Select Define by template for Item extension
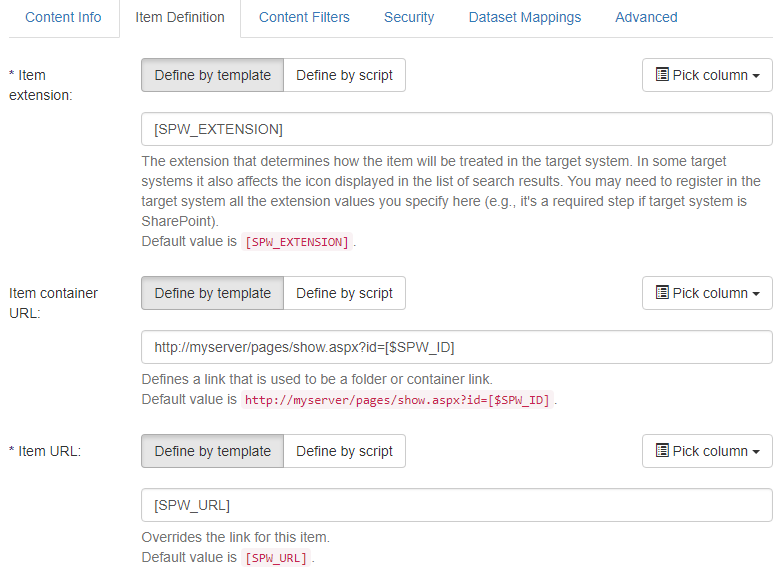 pyautogui.click(x=212, y=75)
